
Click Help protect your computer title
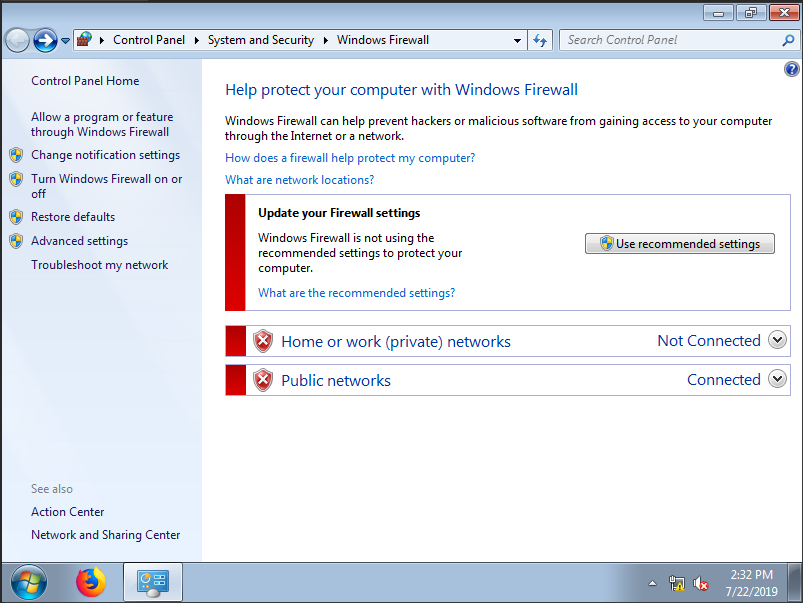[x=402, y=90]
